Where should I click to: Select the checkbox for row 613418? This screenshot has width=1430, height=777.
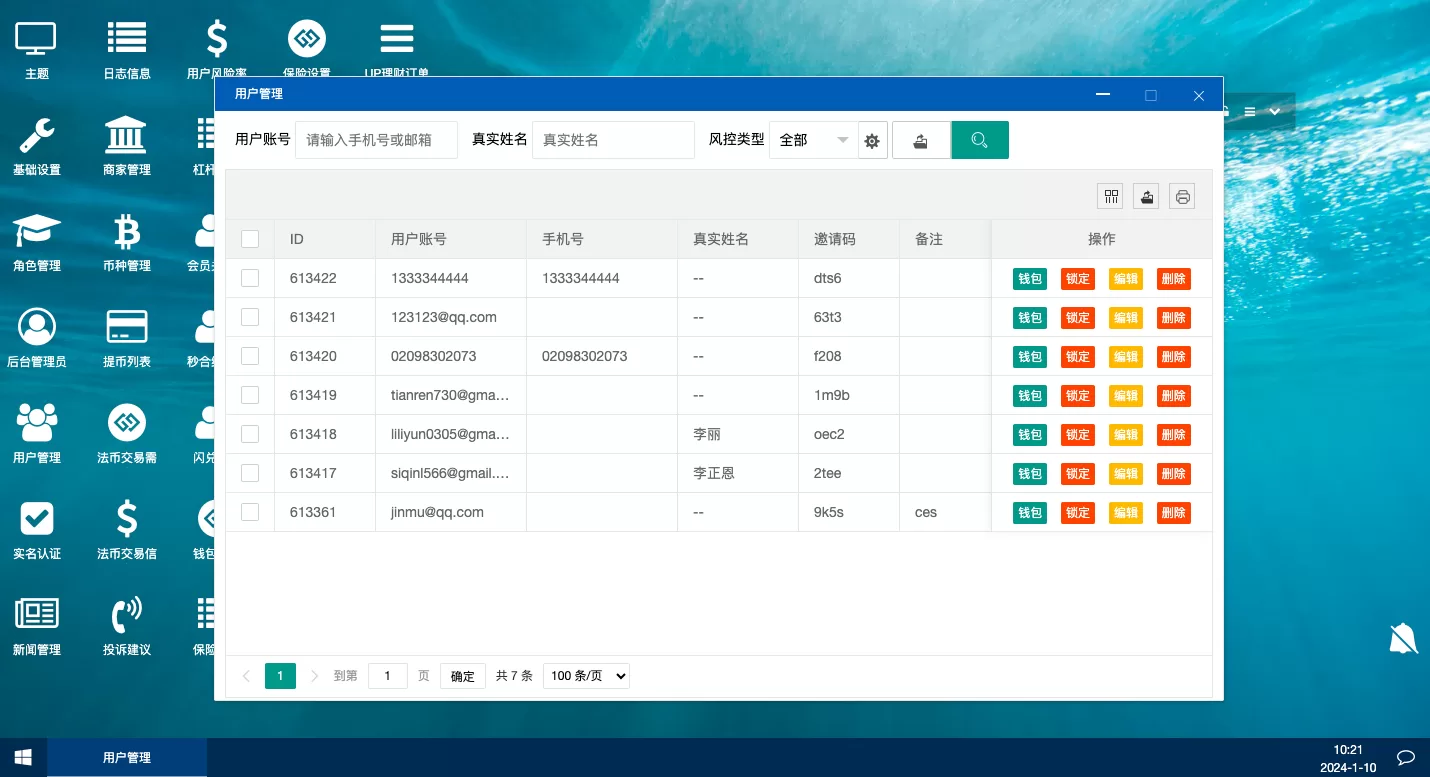[x=250, y=434]
